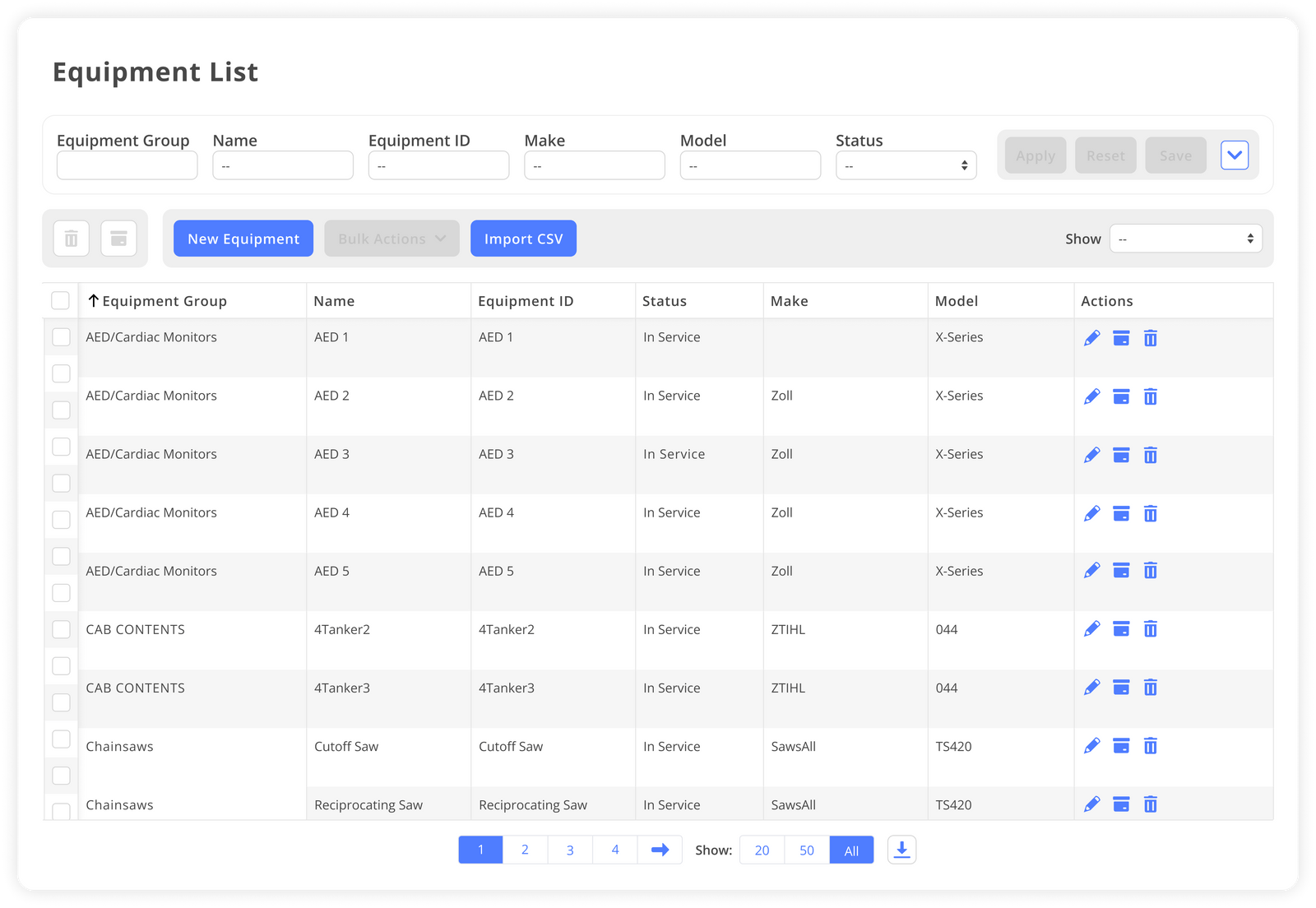The image size is (1316, 908).
Task: Open the Status filter dropdown
Action: coord(905,164)
